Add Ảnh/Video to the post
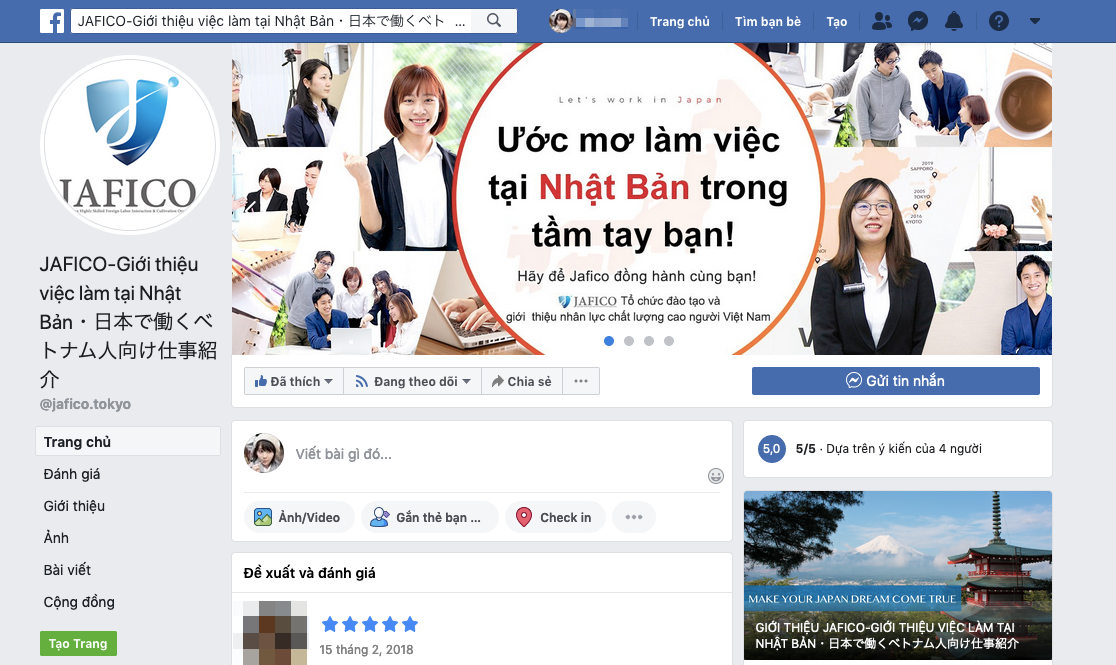Viewport: 1116px width, 665px height. pos(298,517)
